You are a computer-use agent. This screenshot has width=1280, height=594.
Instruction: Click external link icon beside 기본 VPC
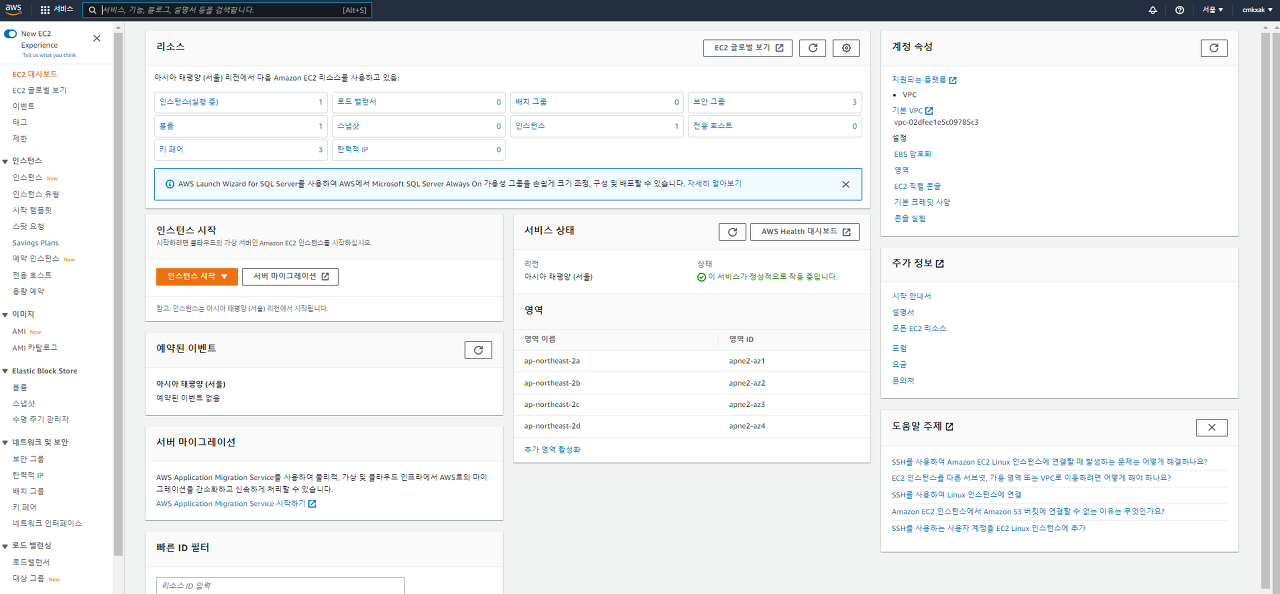tap(929, 110)
